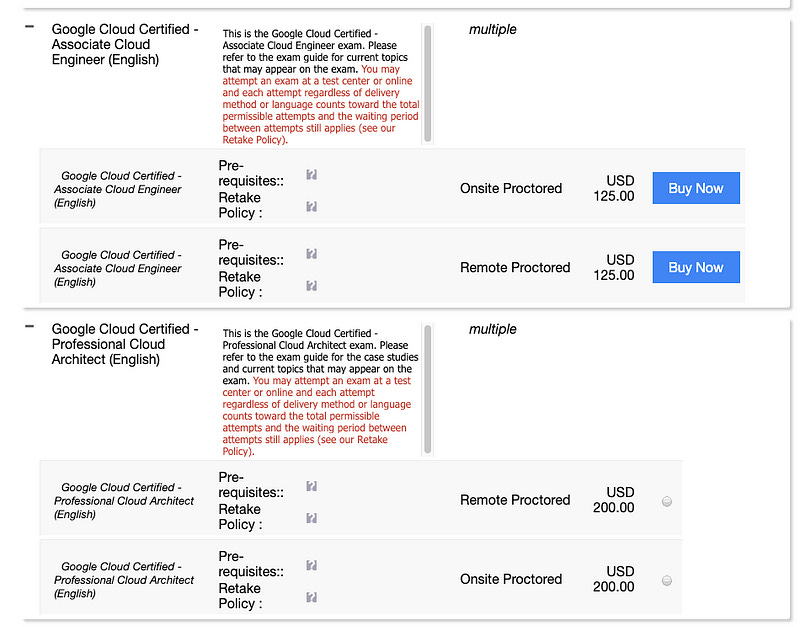The width and height of the screenshot is (800, 627).
Task: Open Retake Policy help for Associate Onsite Proctored row
Action: (x=311, y=206)
